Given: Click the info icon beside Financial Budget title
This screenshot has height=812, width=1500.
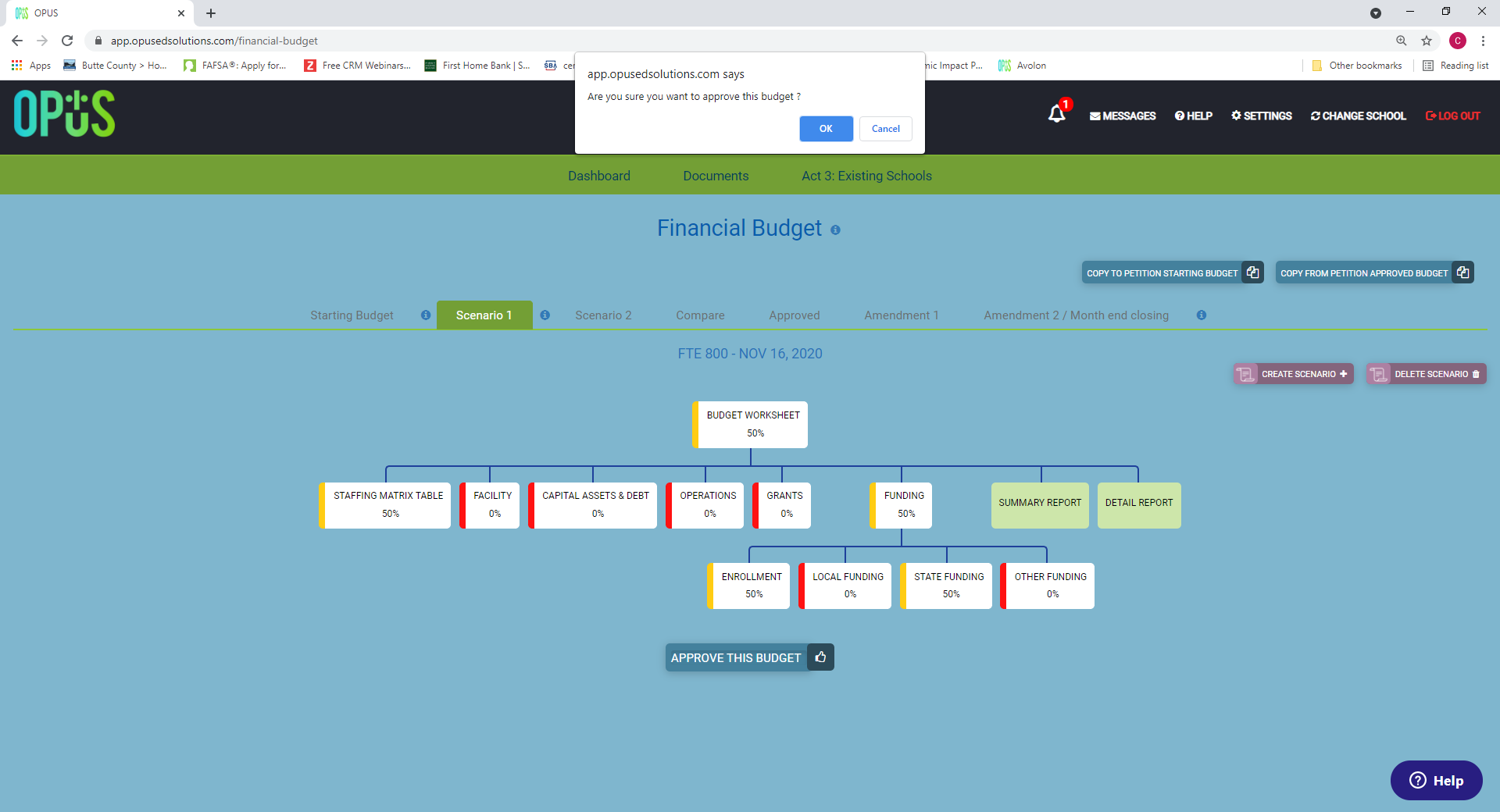Looking at the screenshot, I should point(835,230).
